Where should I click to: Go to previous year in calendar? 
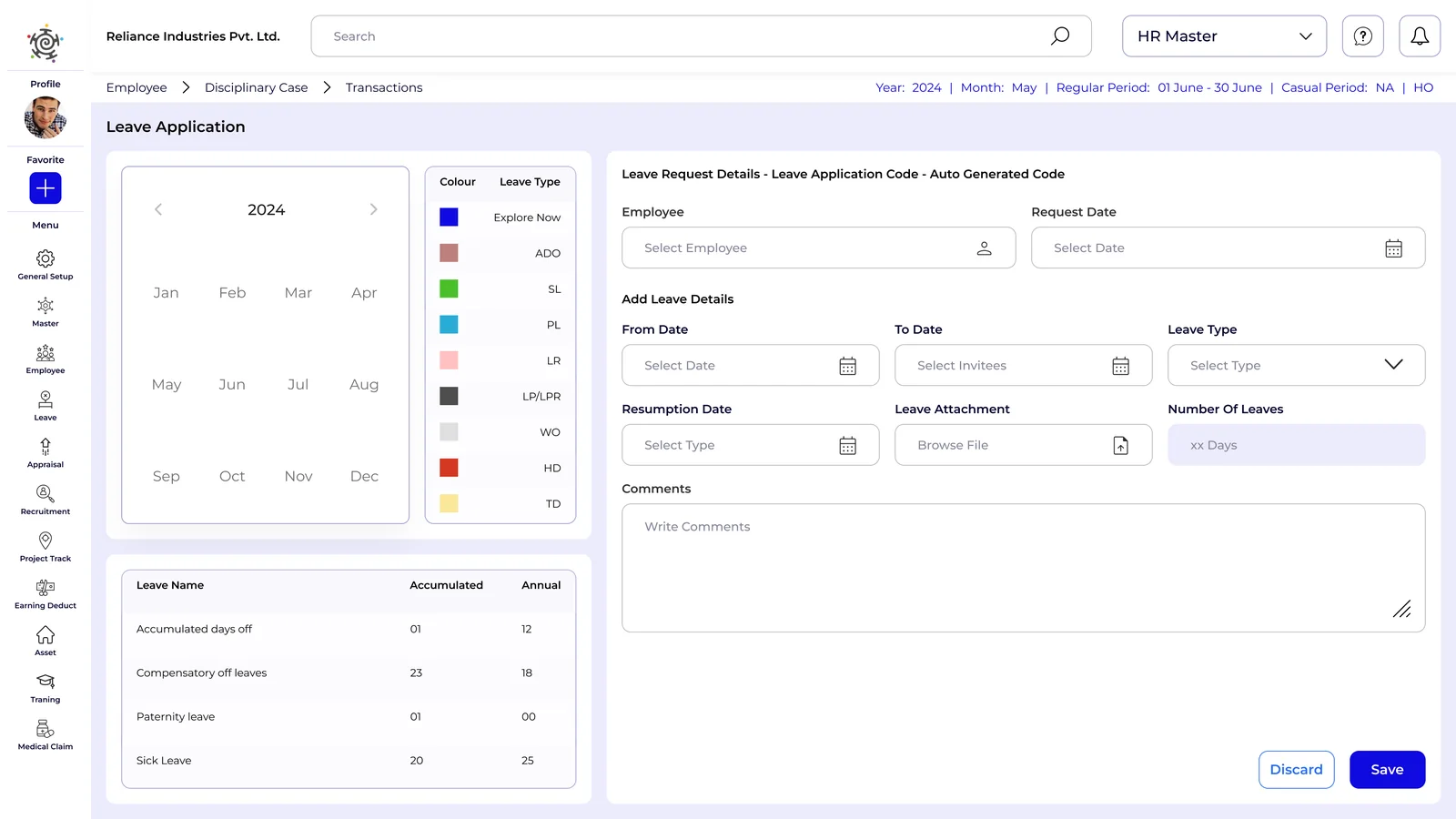coord(158,209)
